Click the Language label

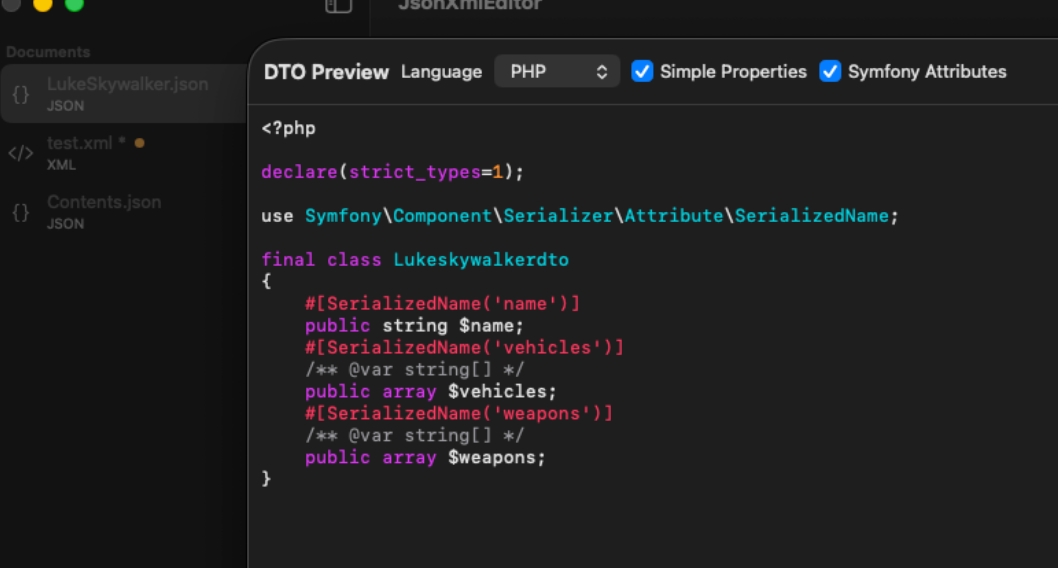pos(441,72)
